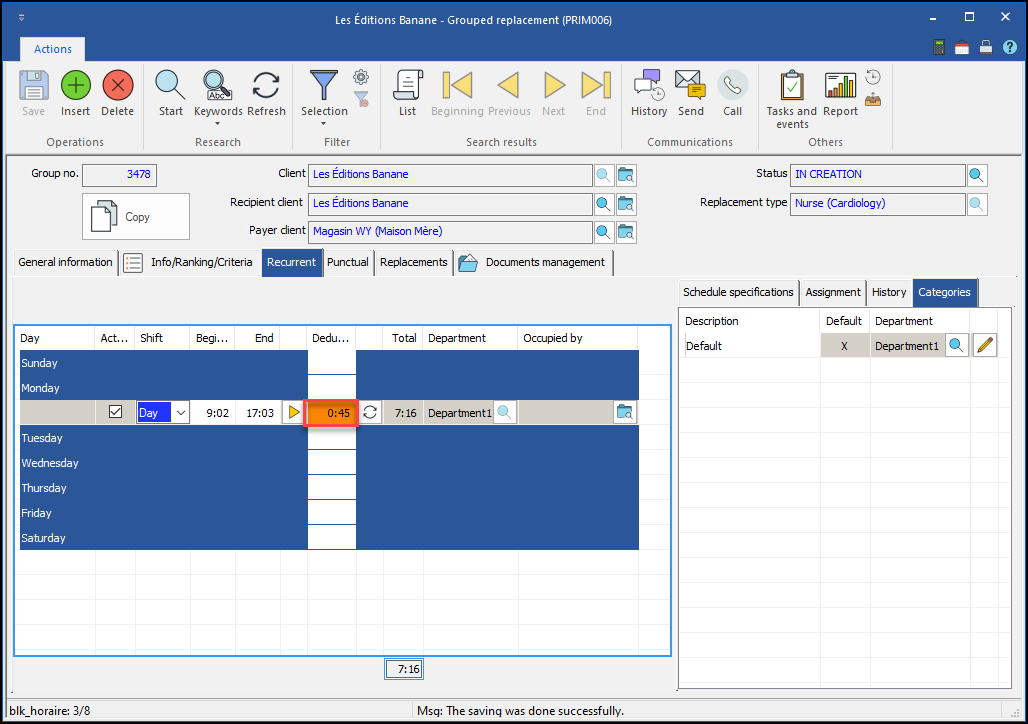This screenshot has width=1028, height=724.
Task: Go to Previous search result
Action: click(x=509, y=85)
